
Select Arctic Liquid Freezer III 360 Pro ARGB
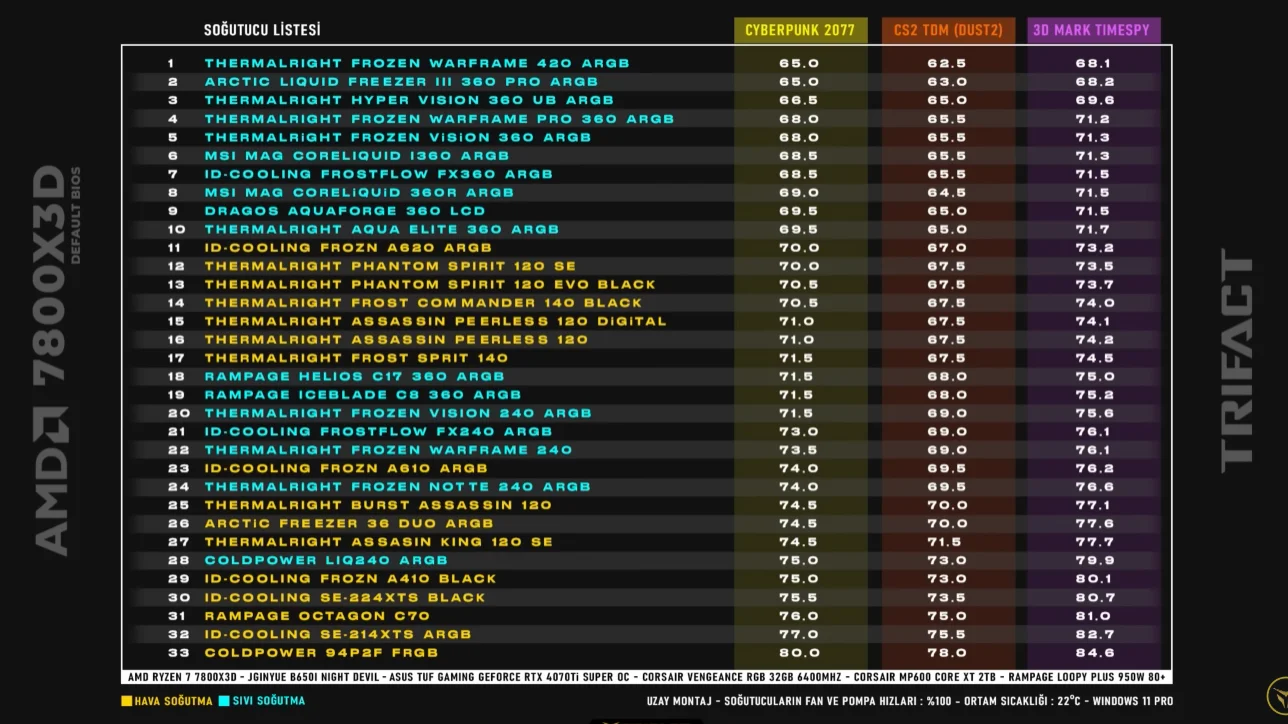click(x=401, y=82)
